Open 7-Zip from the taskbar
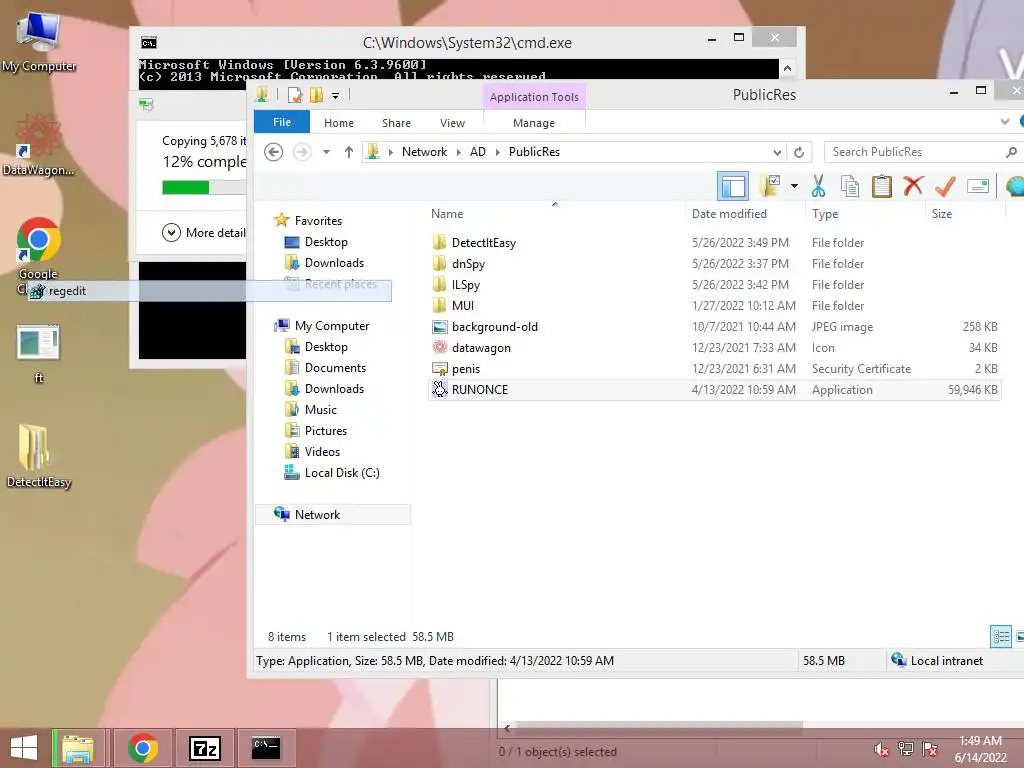1024x768 pixels. pos(204,748)
